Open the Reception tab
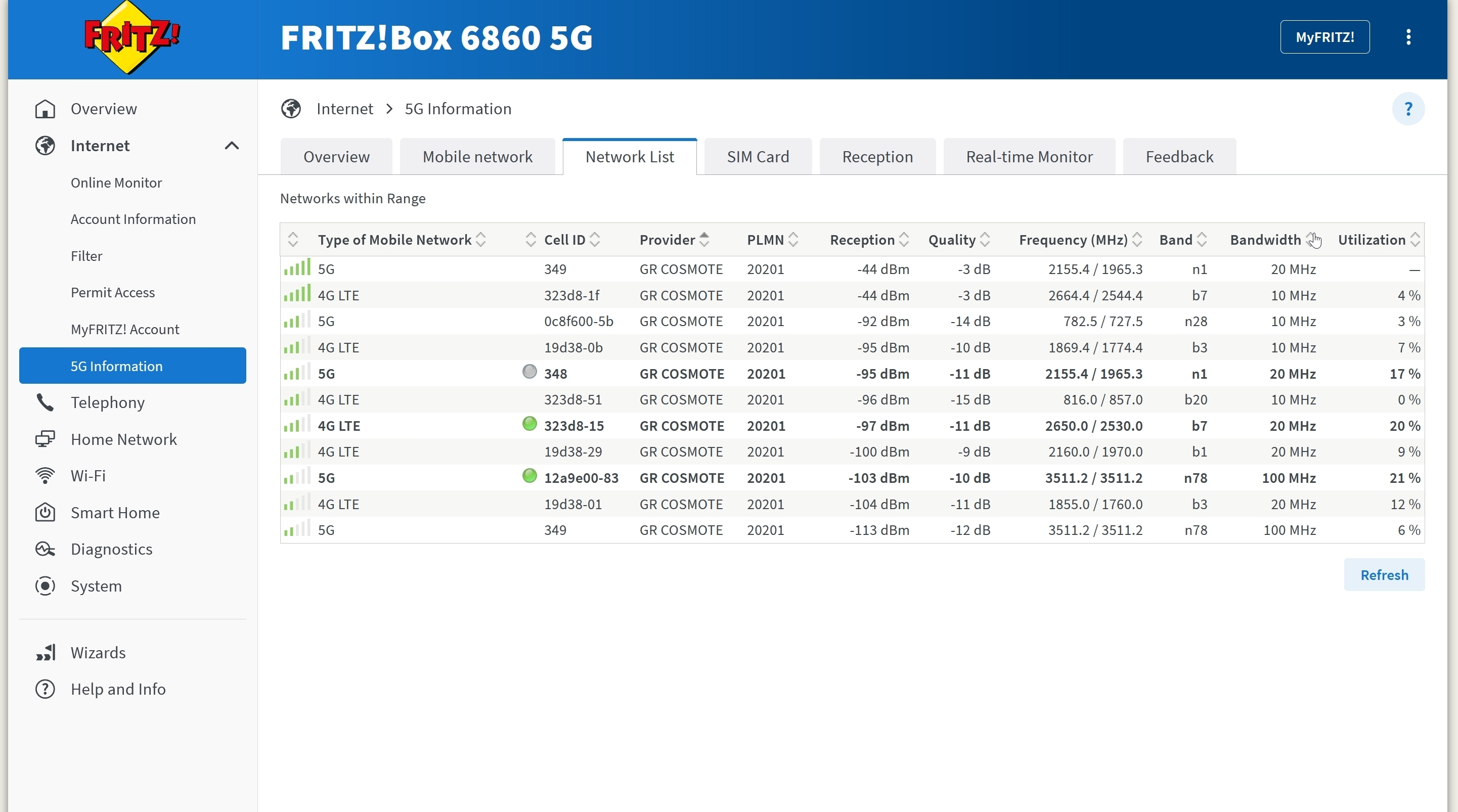Viewport: 1458px width, 812px height. (x=877, y=157)
